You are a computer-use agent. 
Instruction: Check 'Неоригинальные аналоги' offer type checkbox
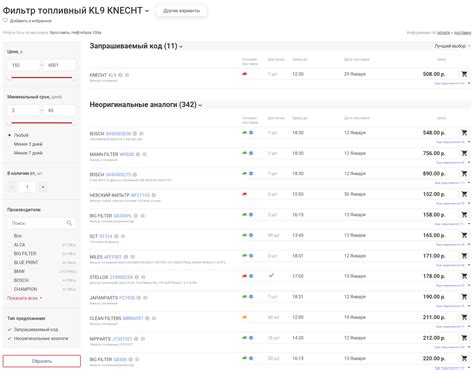[x=10, y=338]
